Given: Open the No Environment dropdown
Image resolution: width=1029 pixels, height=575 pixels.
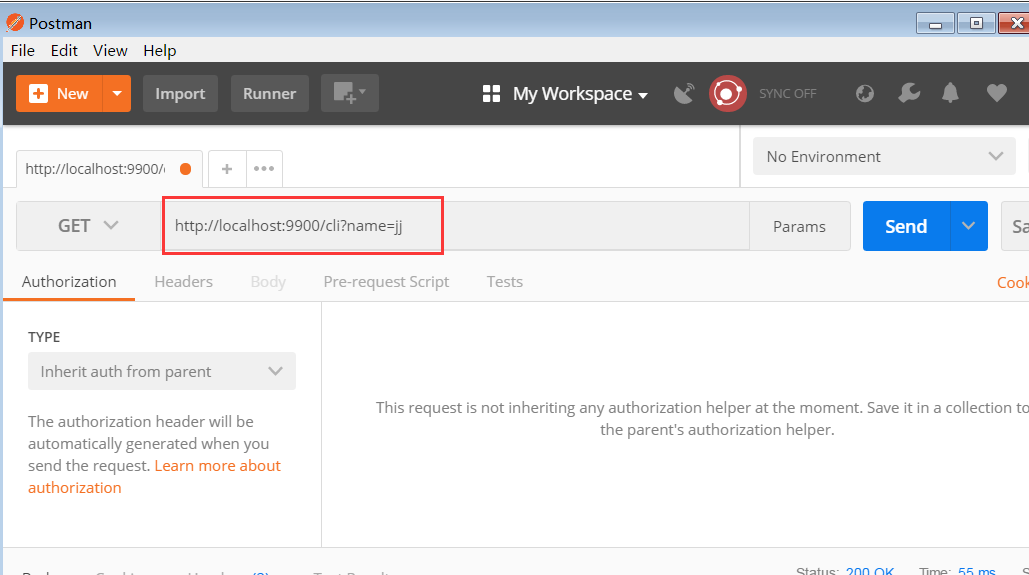Looking at the screenshot, I should pos(884,156).
